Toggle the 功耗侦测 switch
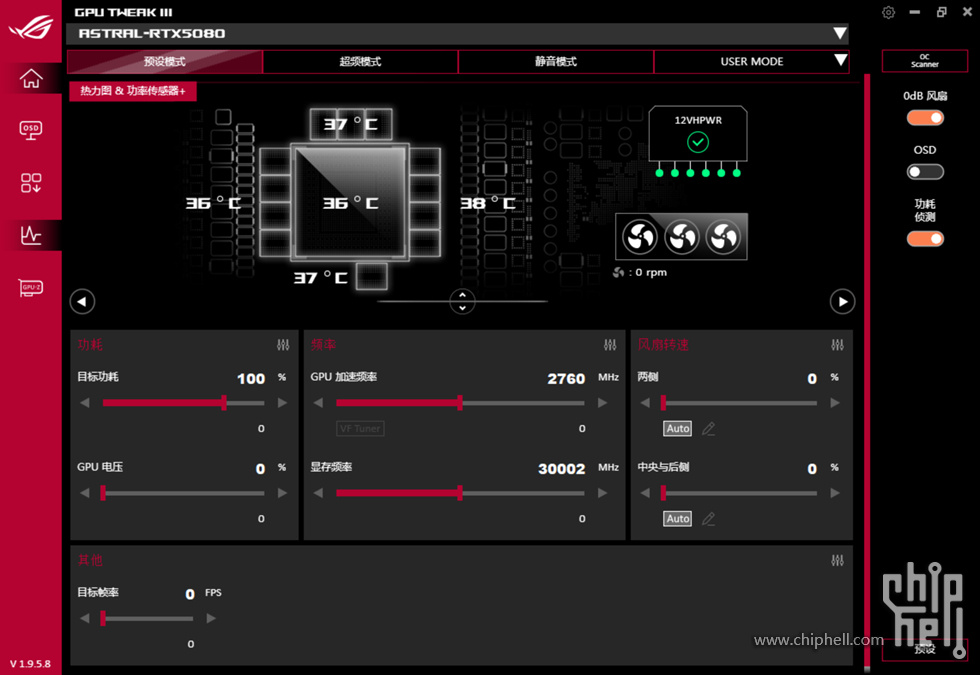 (x=925, y=239)
